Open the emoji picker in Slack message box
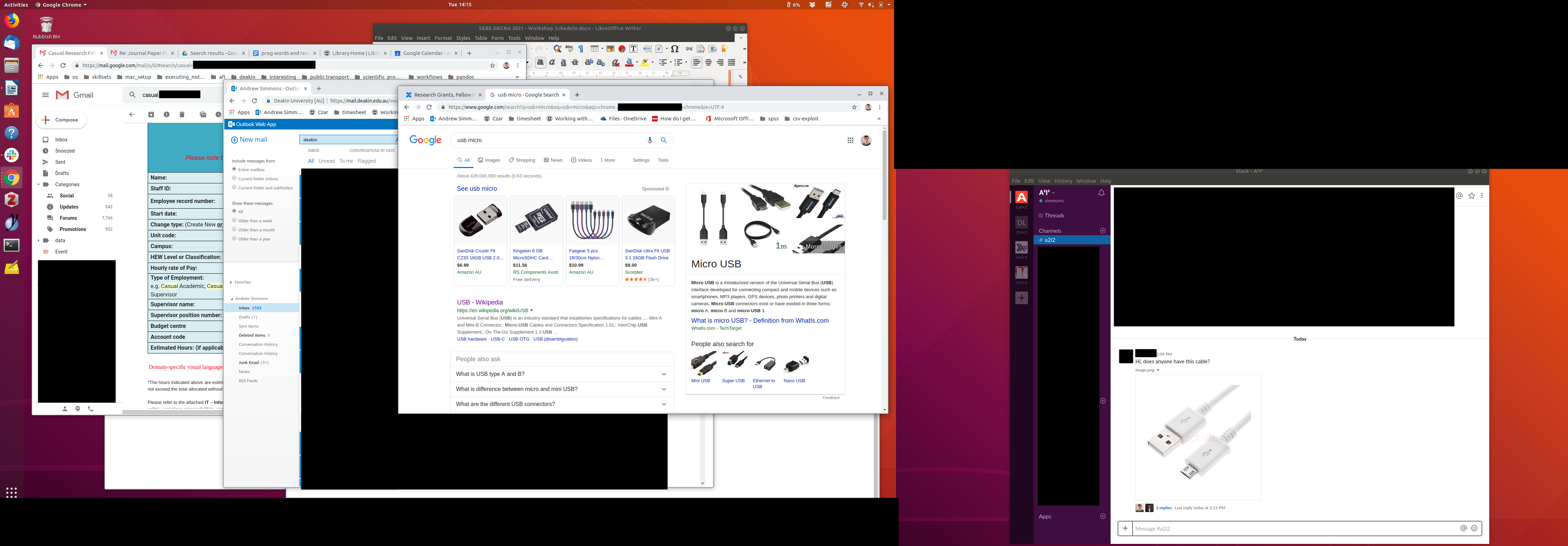 [x=1473, y=528]
